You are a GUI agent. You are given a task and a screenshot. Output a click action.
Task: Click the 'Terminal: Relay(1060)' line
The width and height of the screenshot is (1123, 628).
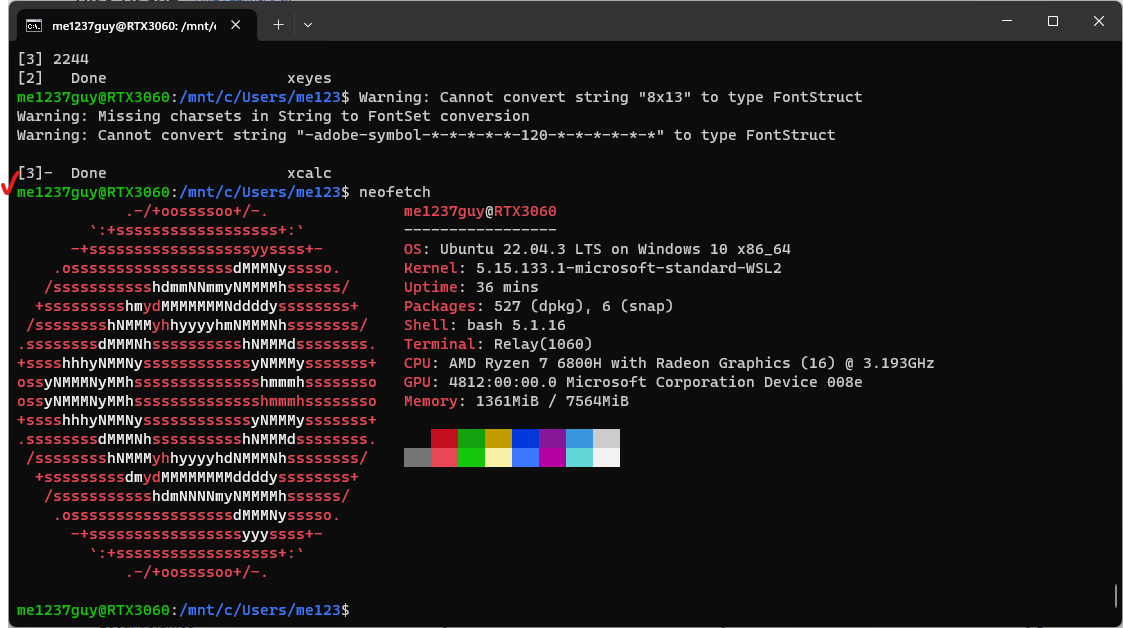[498, 344]
